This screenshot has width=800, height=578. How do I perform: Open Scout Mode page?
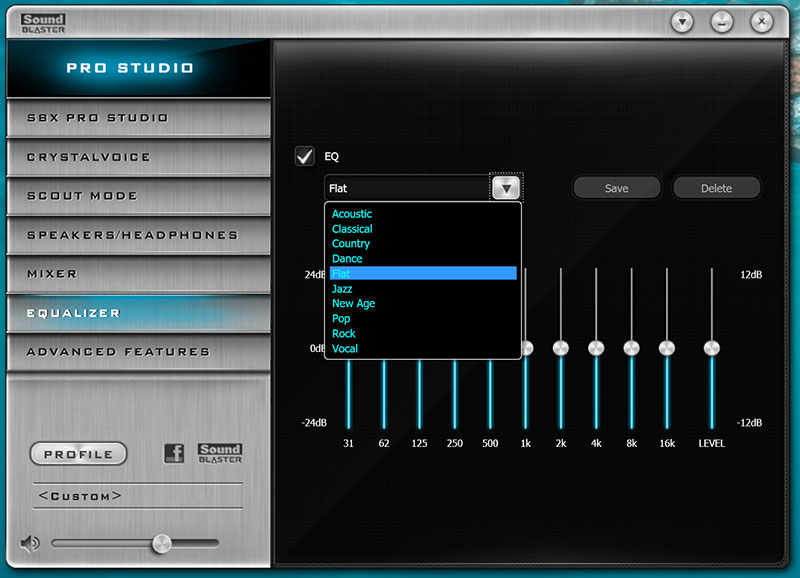[x=138, y=196]
